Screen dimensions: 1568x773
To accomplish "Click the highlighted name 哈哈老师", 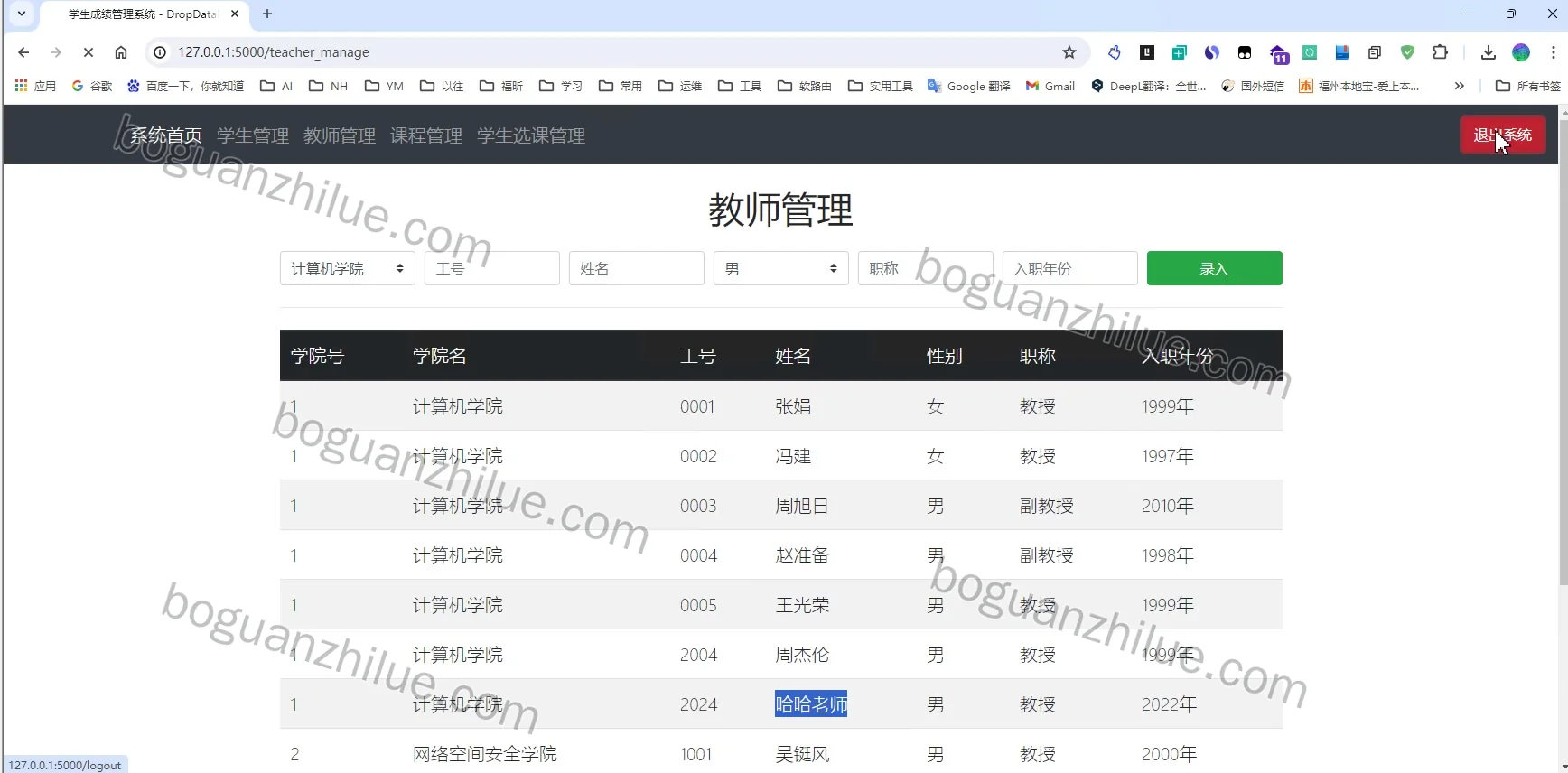I will coord(811,704).
